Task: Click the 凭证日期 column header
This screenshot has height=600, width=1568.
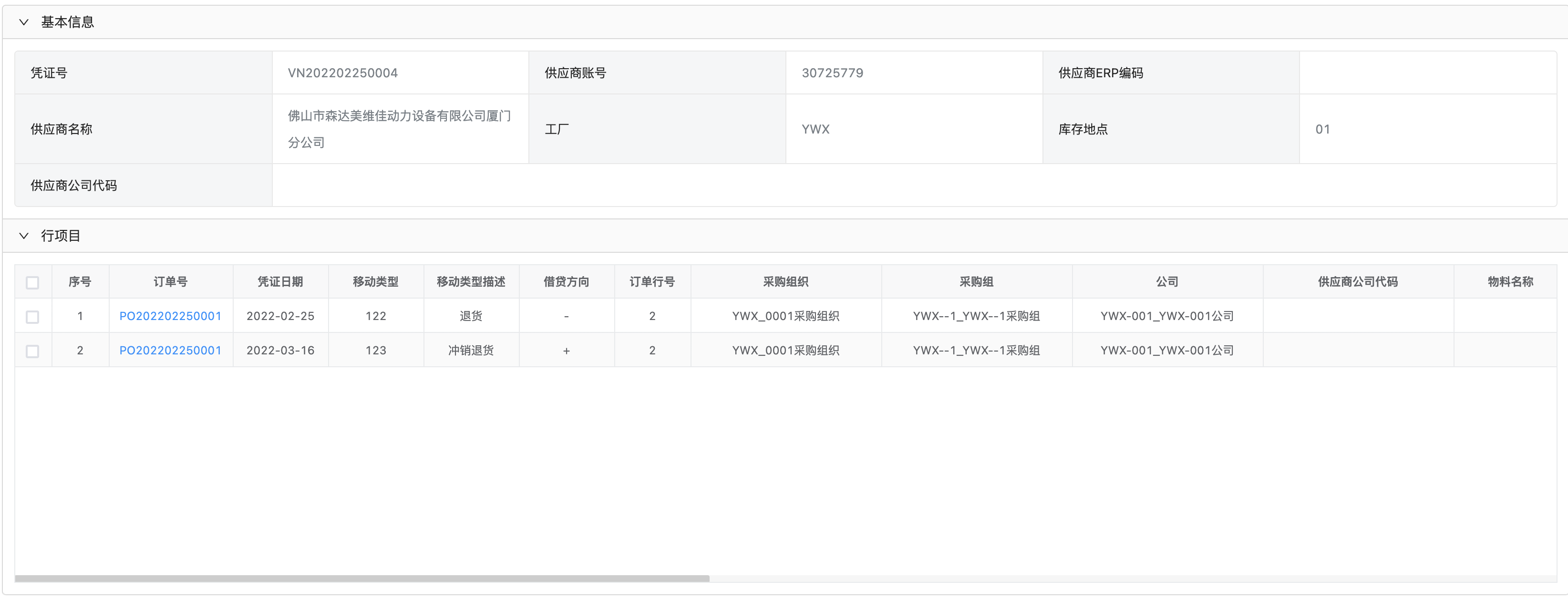Action: pos(280,282)
